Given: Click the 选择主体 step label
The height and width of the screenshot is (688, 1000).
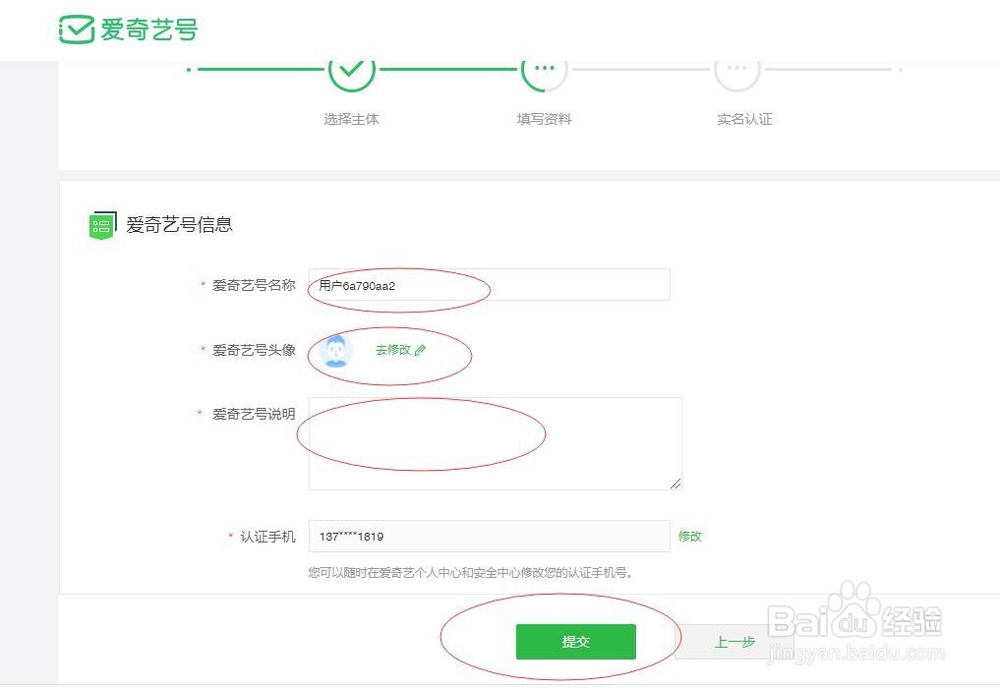Looking at the screenshot, I should click(x=351, y=119).
